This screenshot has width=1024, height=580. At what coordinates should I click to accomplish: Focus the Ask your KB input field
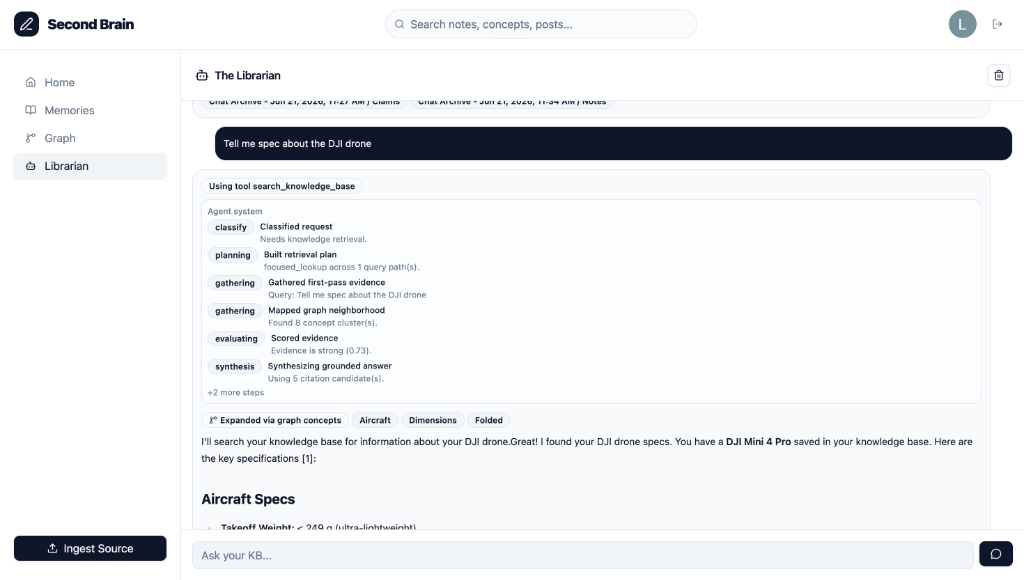click(x=583, y=555)
